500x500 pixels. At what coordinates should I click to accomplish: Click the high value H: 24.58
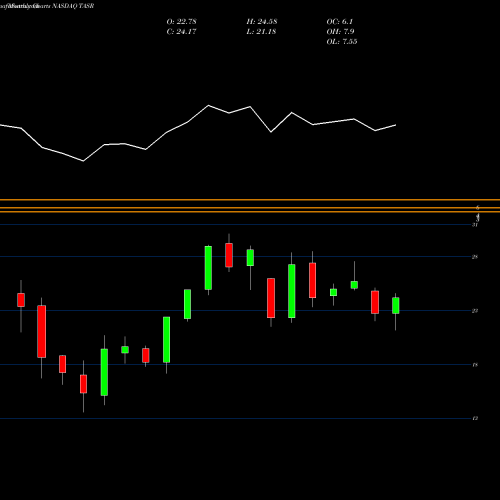click(x=262, y=22)
